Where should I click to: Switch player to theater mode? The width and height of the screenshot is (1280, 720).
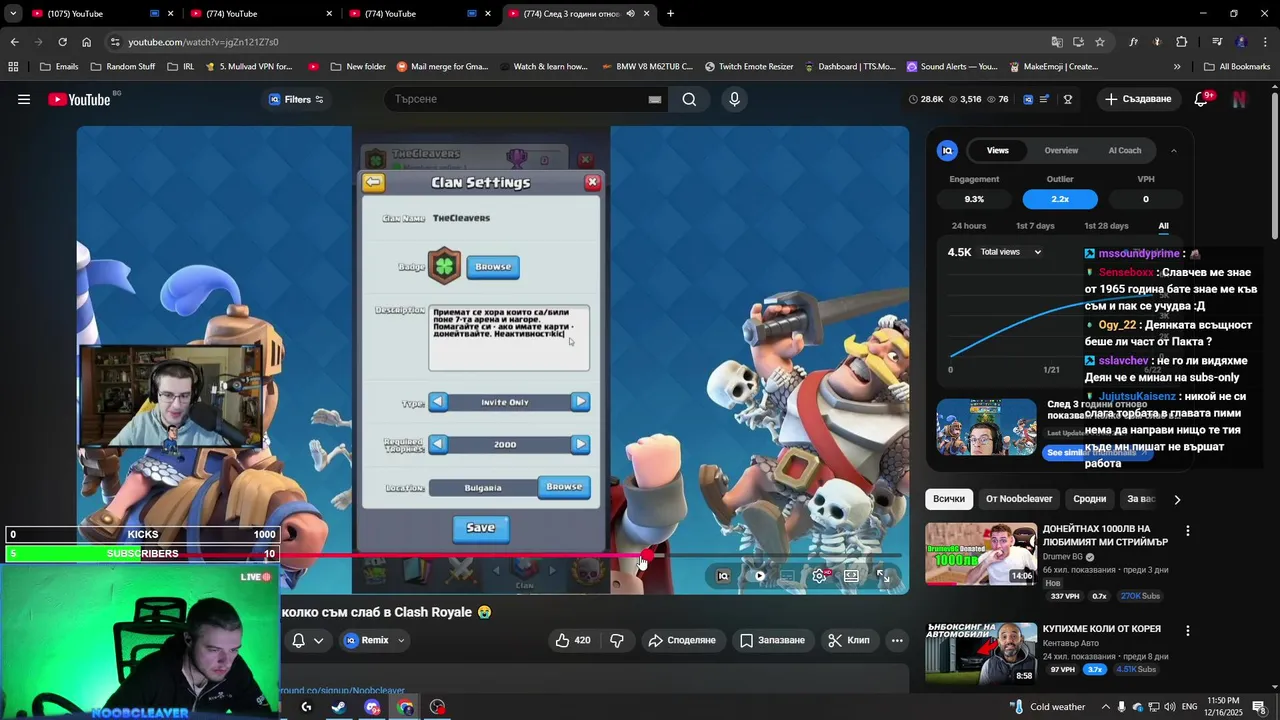click(851, 575)
